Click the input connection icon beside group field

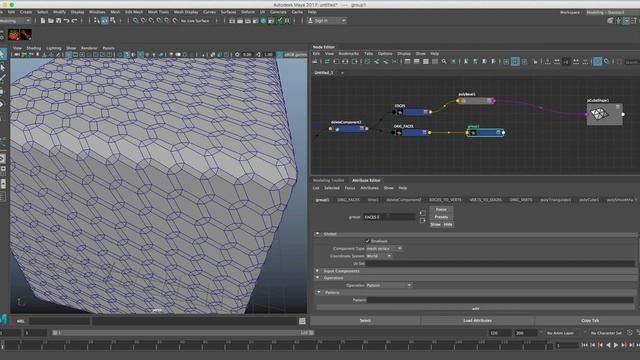422,213
